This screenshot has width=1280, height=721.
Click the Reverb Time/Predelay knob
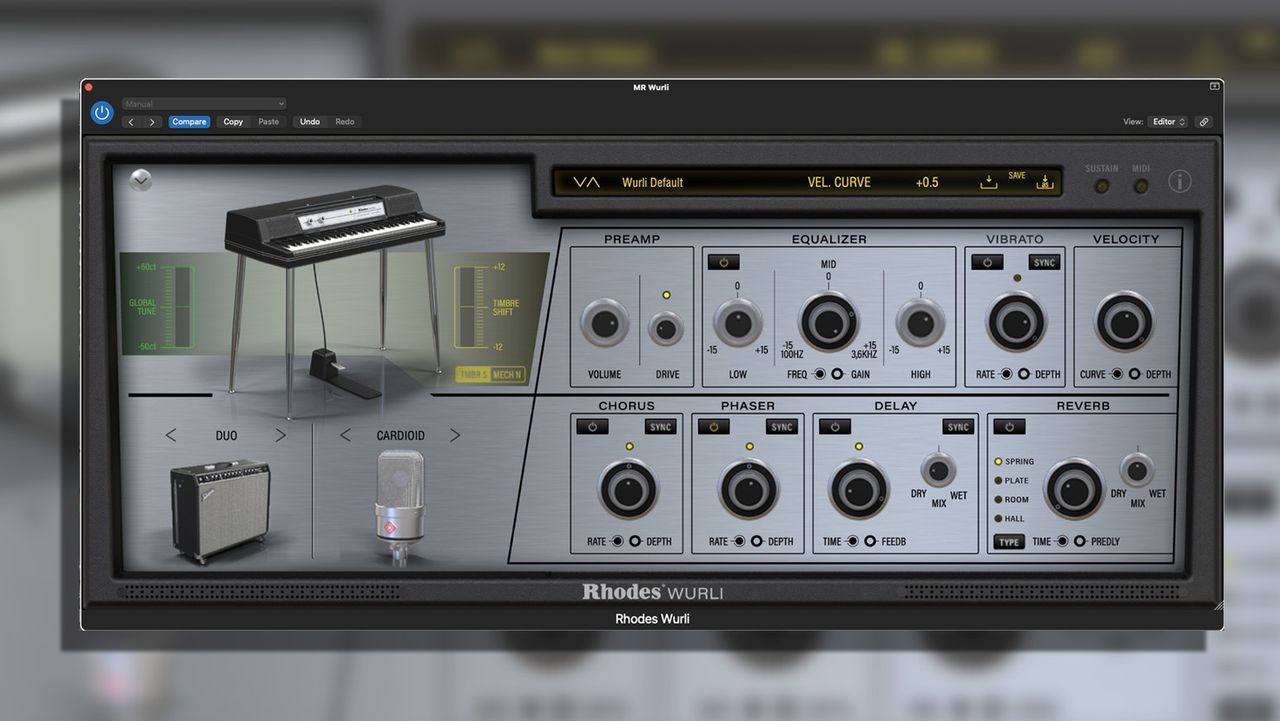[1074, 489]
